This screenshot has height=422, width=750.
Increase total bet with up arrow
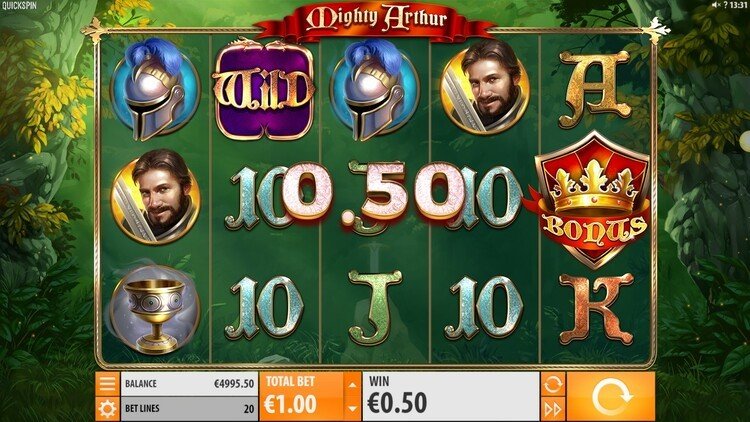[353, 384]
